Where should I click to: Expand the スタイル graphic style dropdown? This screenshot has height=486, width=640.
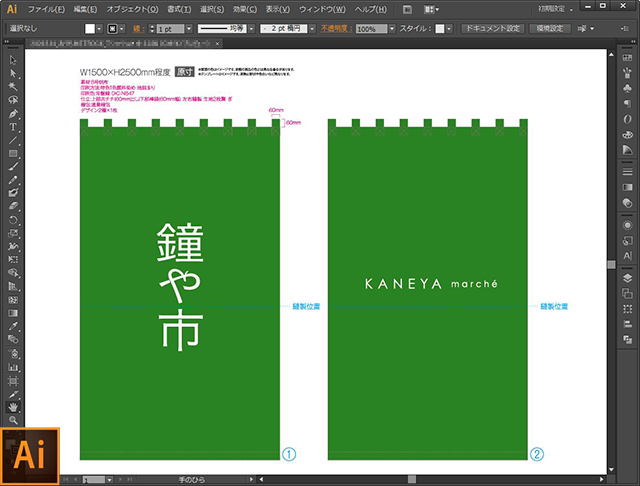tap(451, 29)
